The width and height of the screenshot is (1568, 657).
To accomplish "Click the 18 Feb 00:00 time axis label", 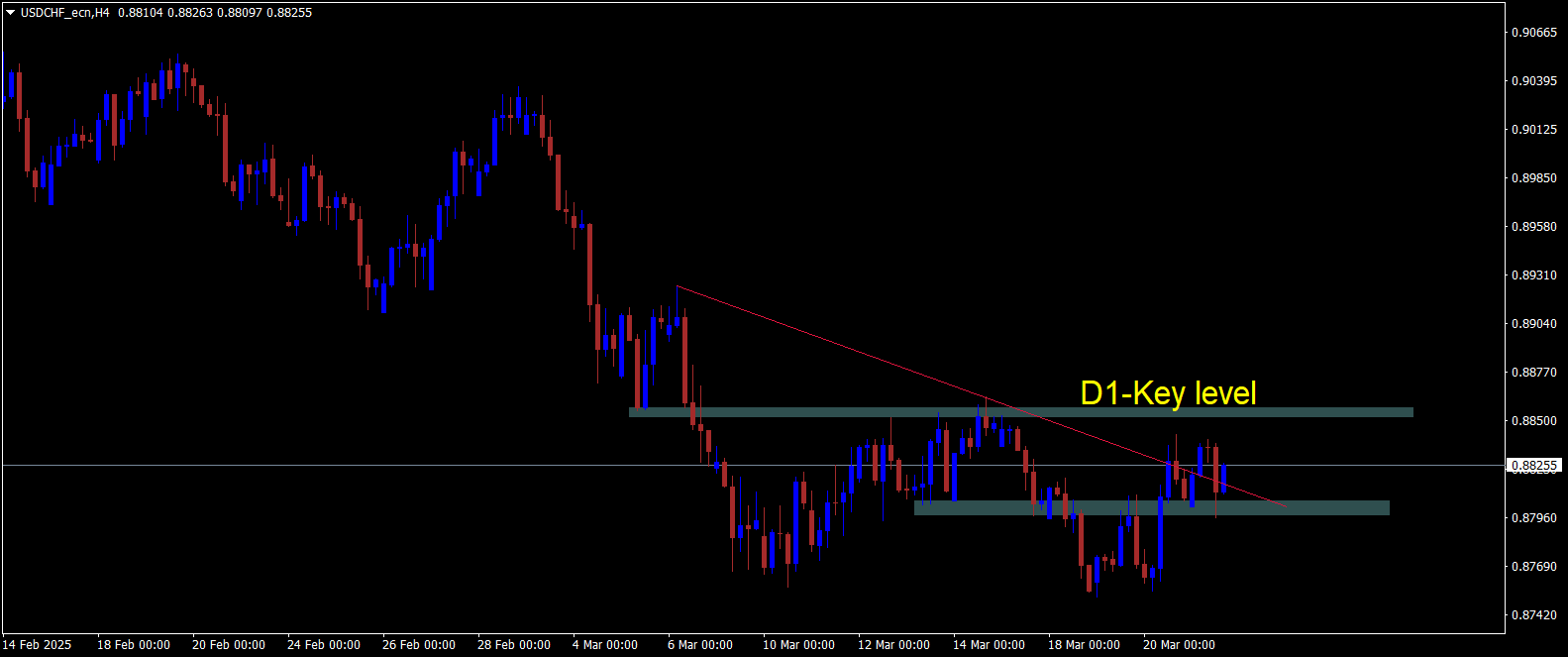I will tap(134, 645).
